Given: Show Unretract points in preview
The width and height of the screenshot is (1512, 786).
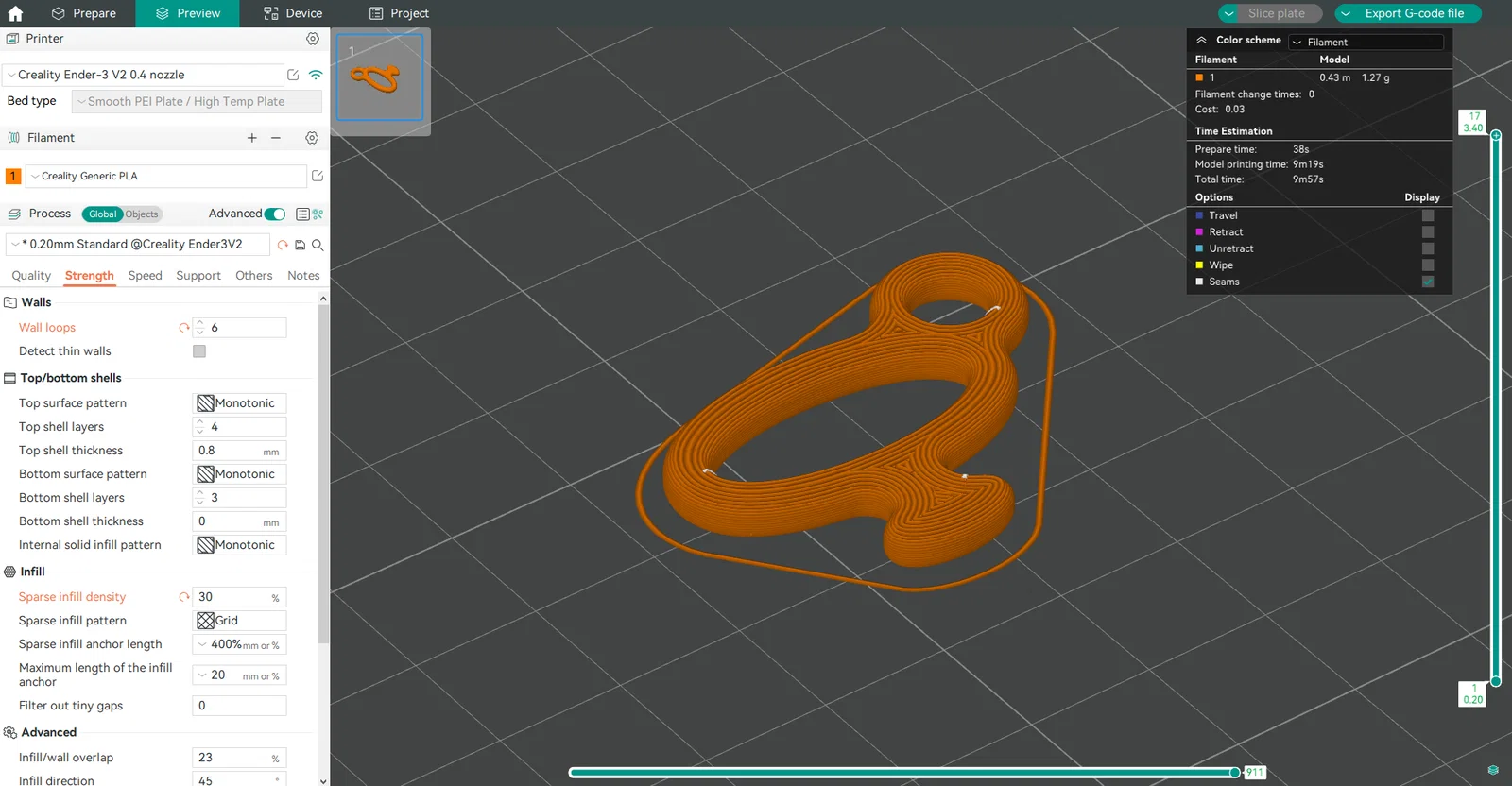Looking at the screenshot, I should tap(1428, 248).
